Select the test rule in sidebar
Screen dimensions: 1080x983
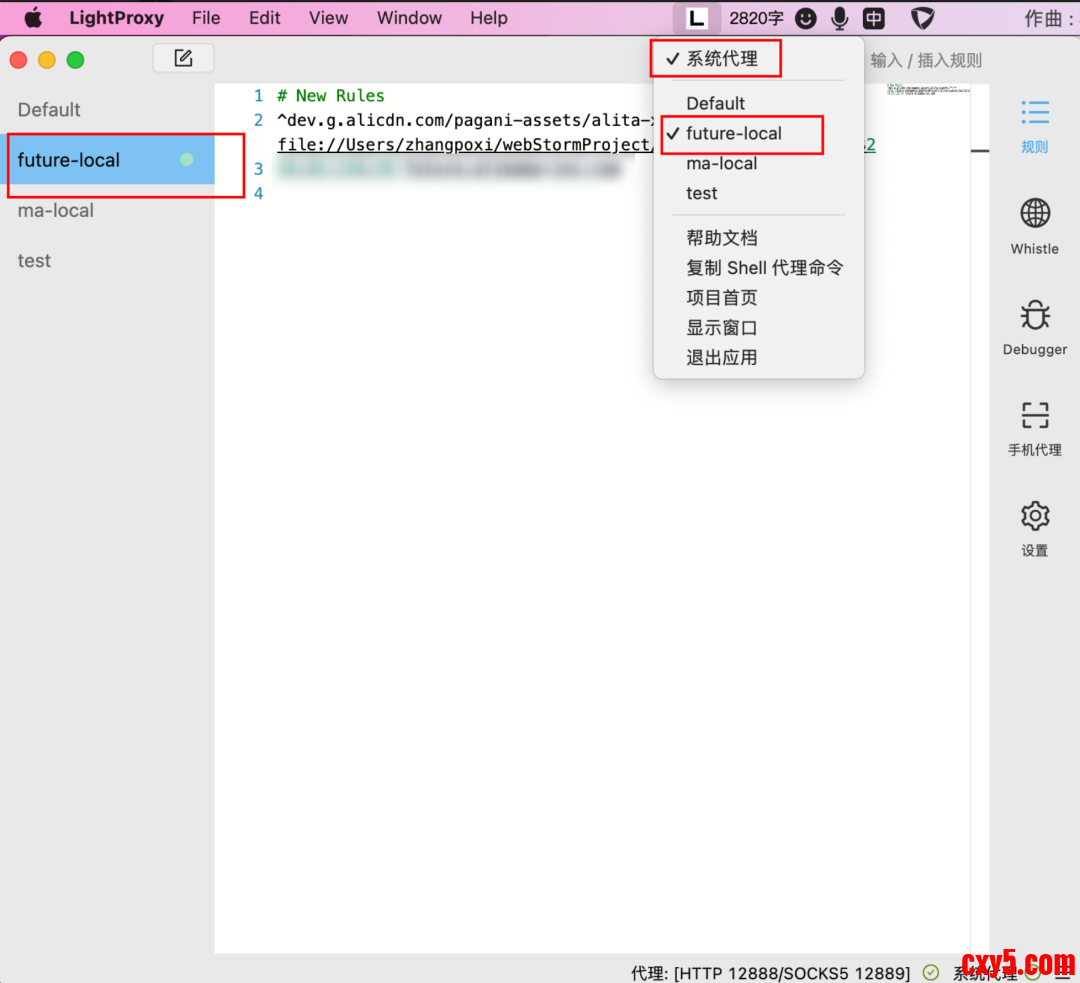34,261
